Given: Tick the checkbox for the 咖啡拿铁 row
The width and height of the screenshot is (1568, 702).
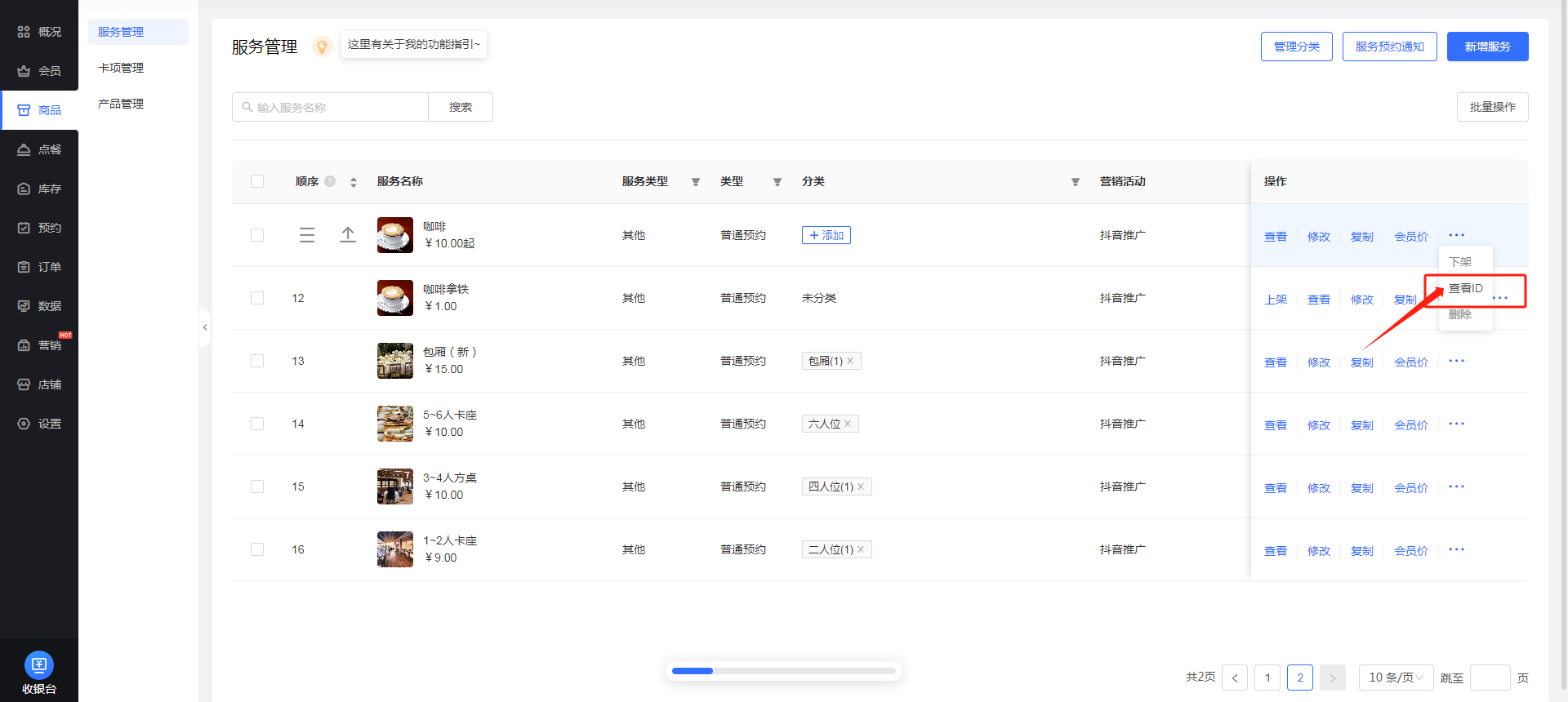Looking at the screenshot, I should click(x=257, y=298).
